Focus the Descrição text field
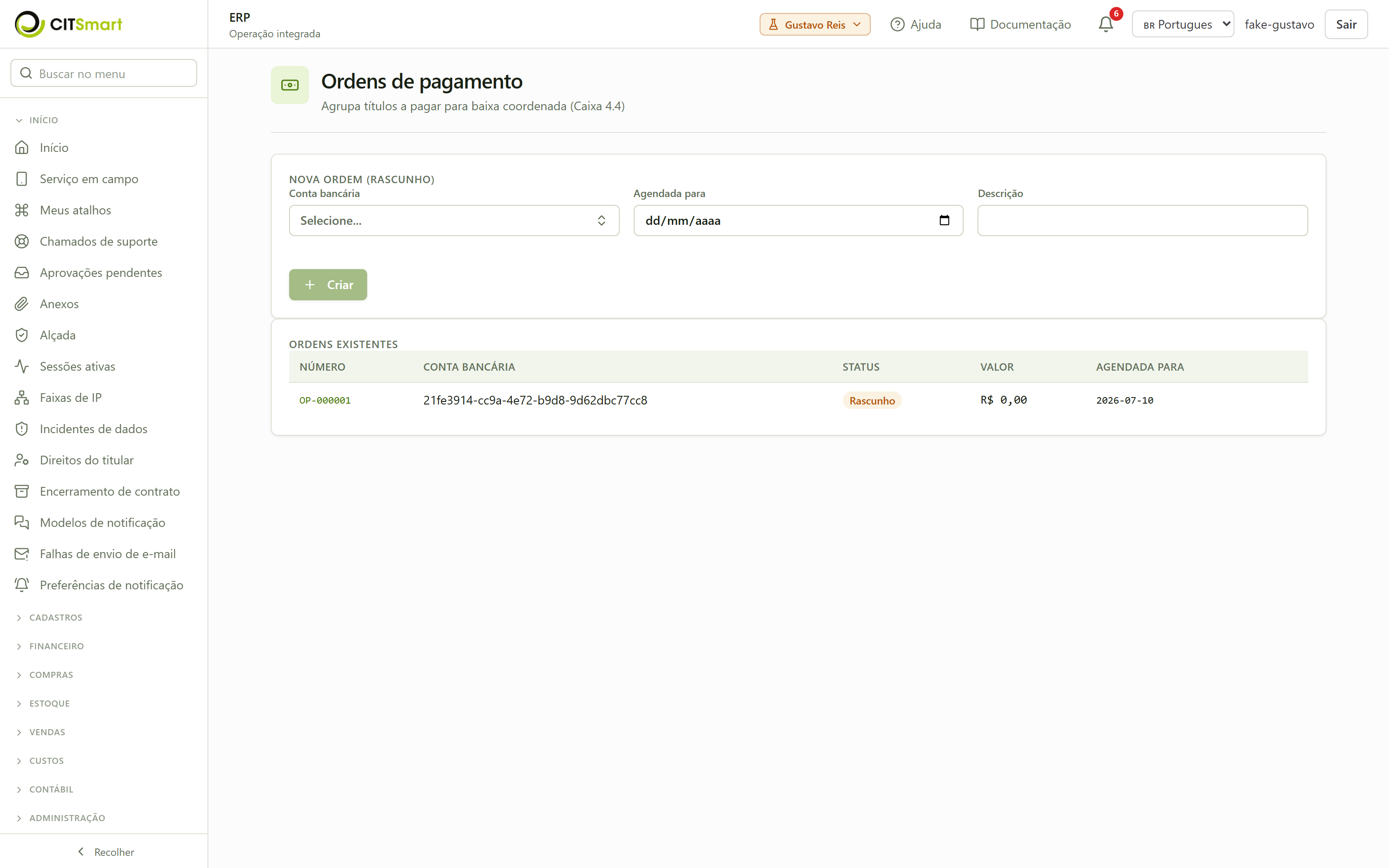This screenshot has height=868, width=1389. tap(1142, 220)
